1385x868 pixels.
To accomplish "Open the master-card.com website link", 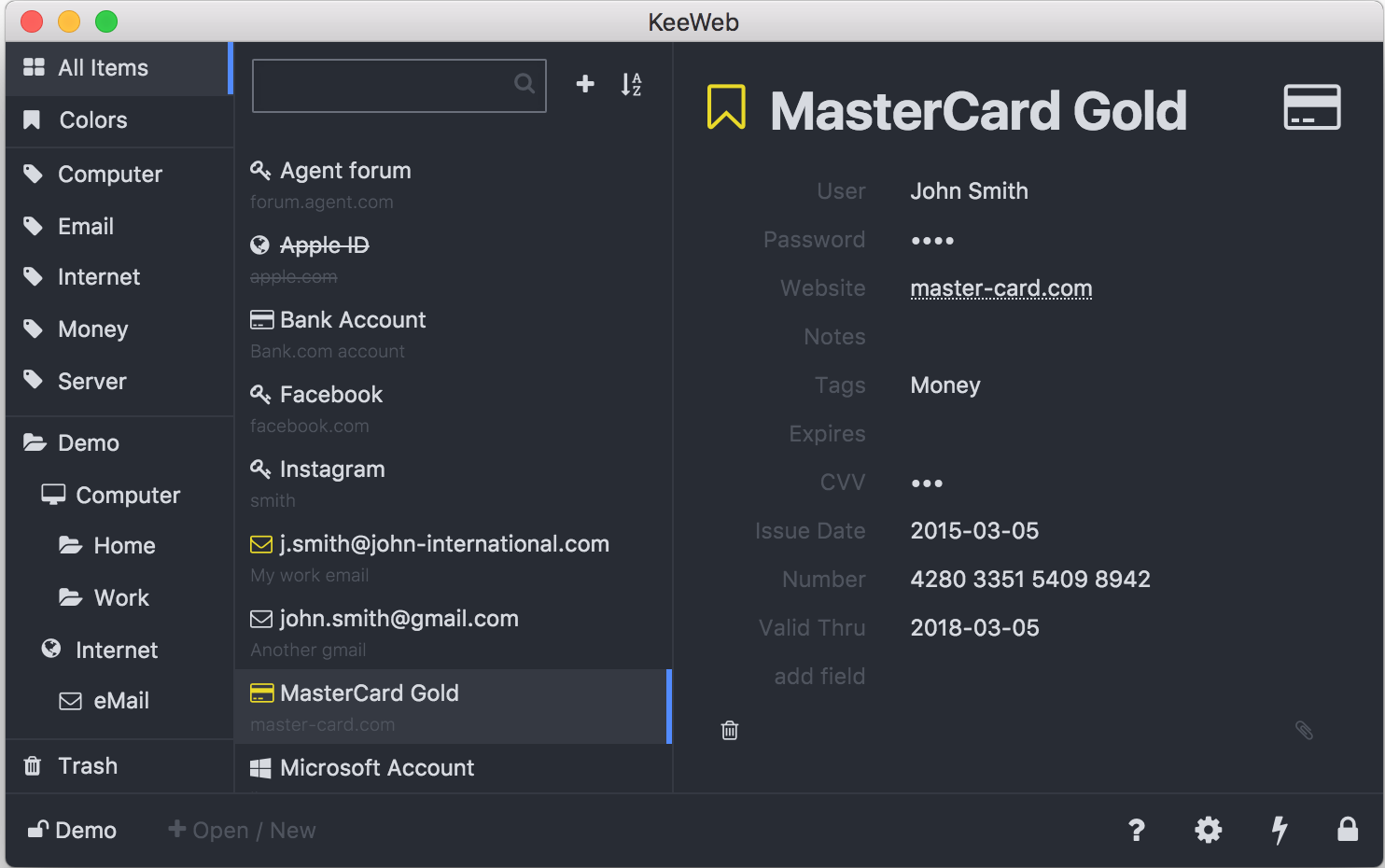I will [x=1001, y=288].
